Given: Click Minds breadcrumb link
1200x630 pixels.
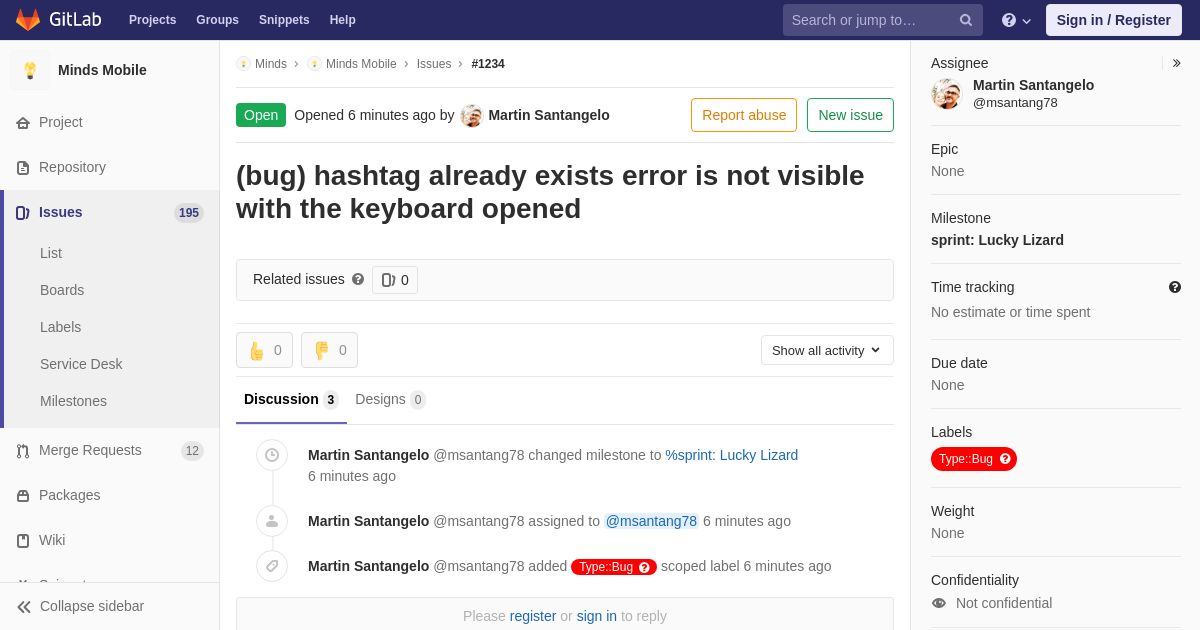Looking at the screenshot, I should coord(271,64).
